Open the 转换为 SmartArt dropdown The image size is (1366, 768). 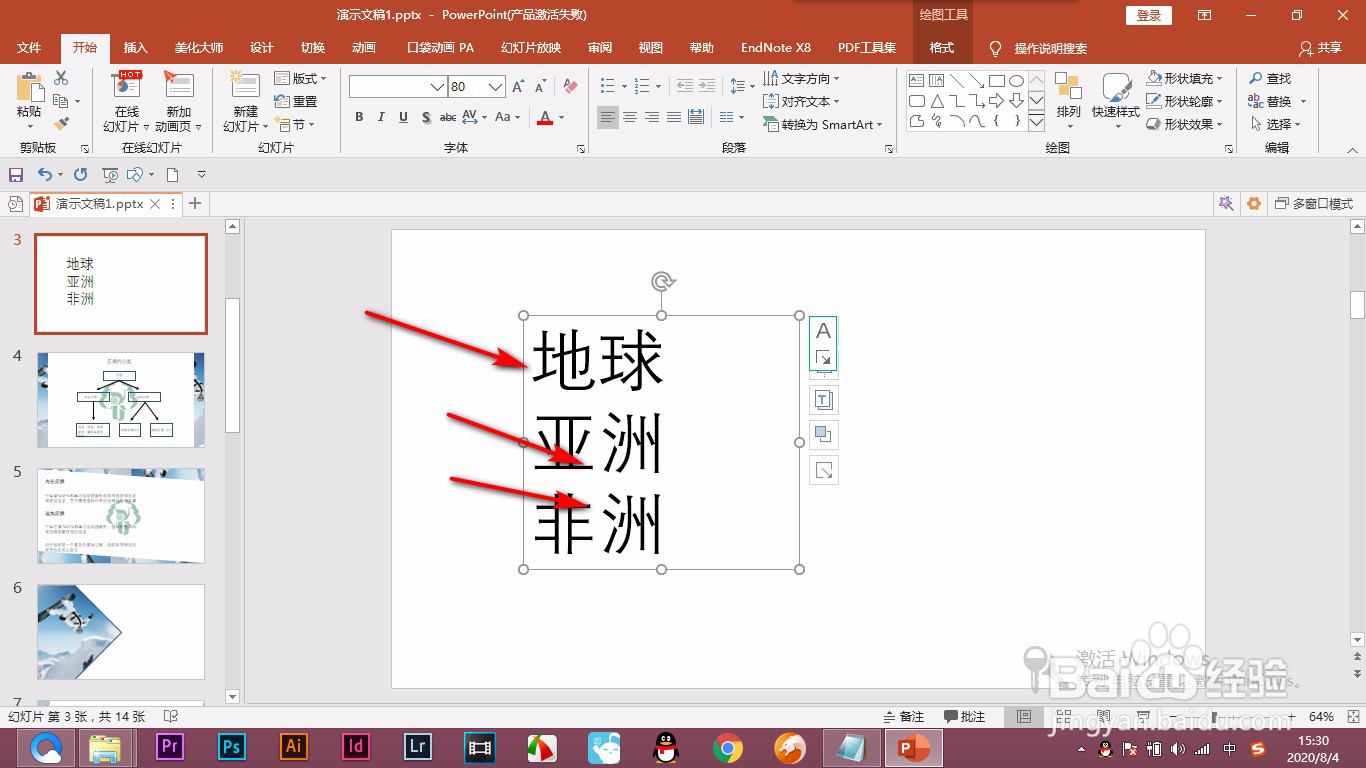point(822,124)
